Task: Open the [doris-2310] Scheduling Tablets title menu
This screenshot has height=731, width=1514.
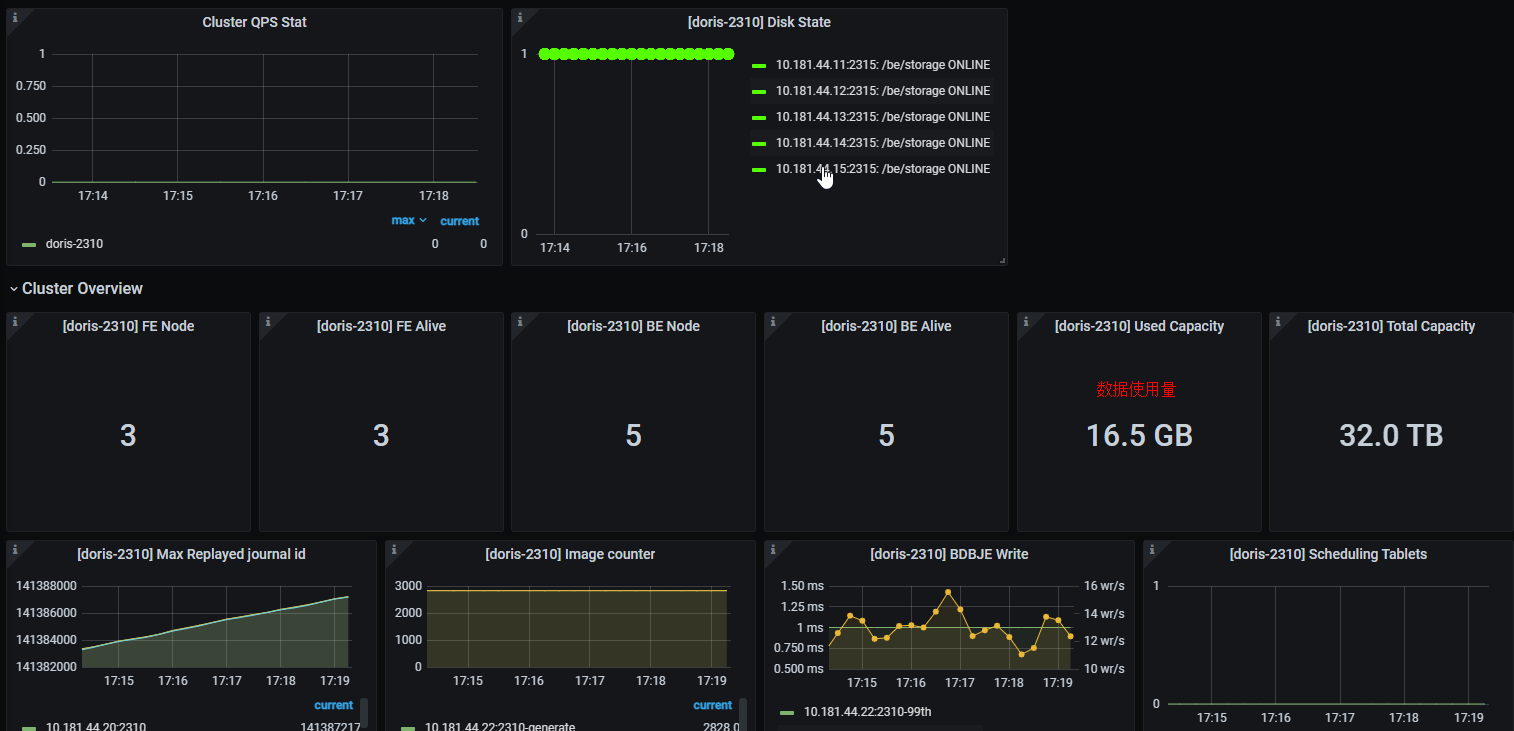Action: (x=1328, y=554)
